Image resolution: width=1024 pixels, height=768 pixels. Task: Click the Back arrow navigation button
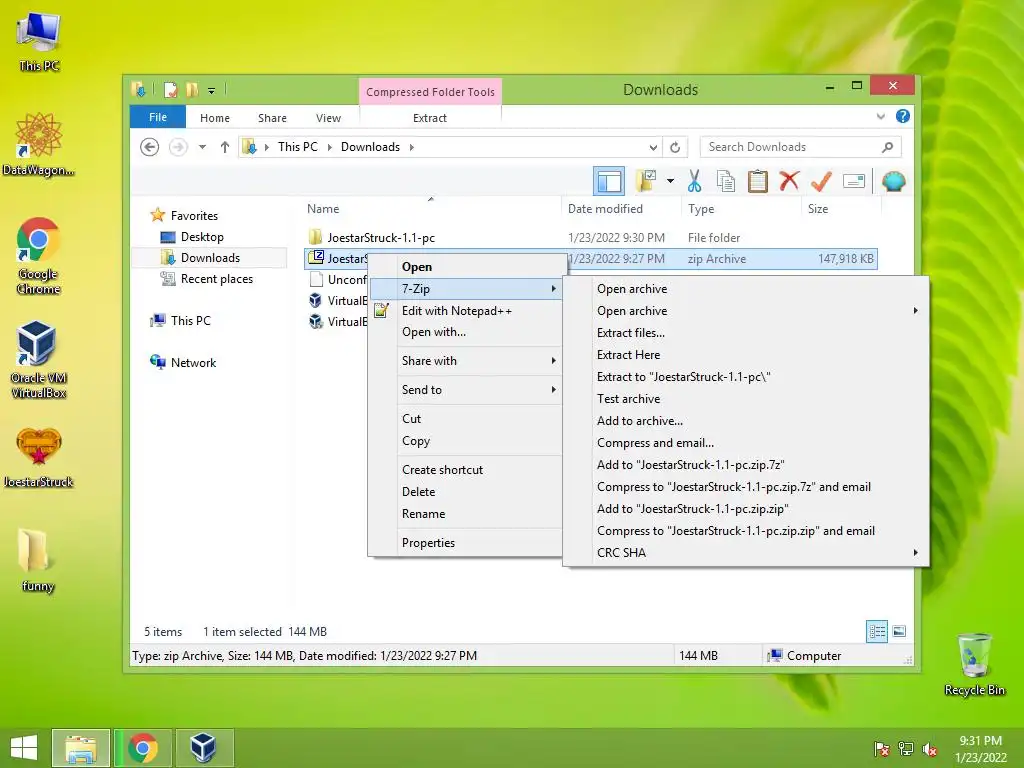(150, 147)
